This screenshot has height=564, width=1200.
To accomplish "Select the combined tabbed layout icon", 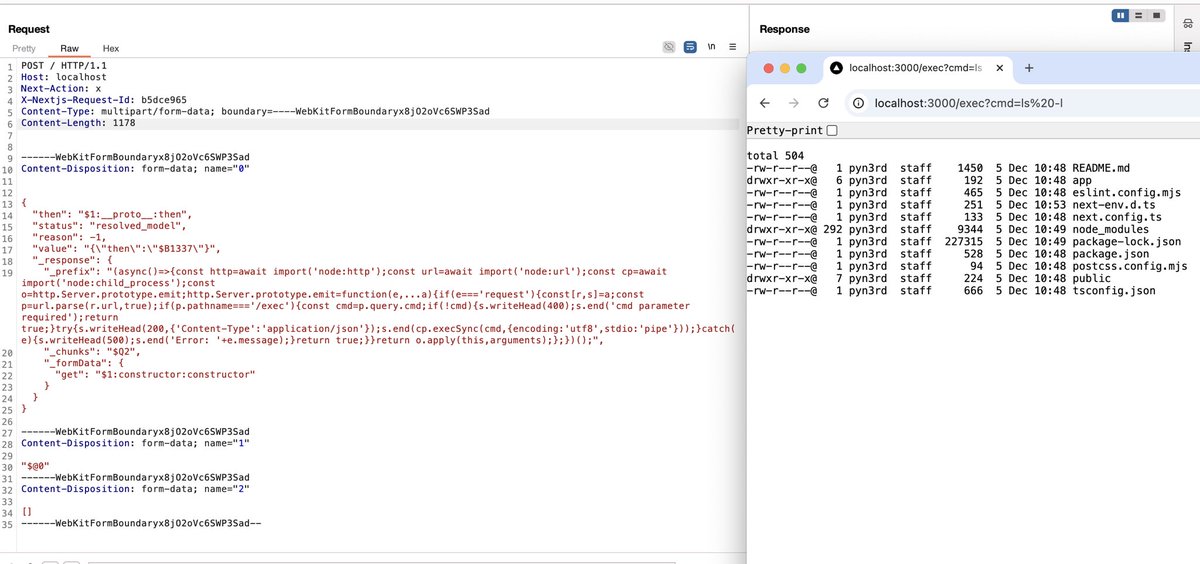I will 1157,15.
